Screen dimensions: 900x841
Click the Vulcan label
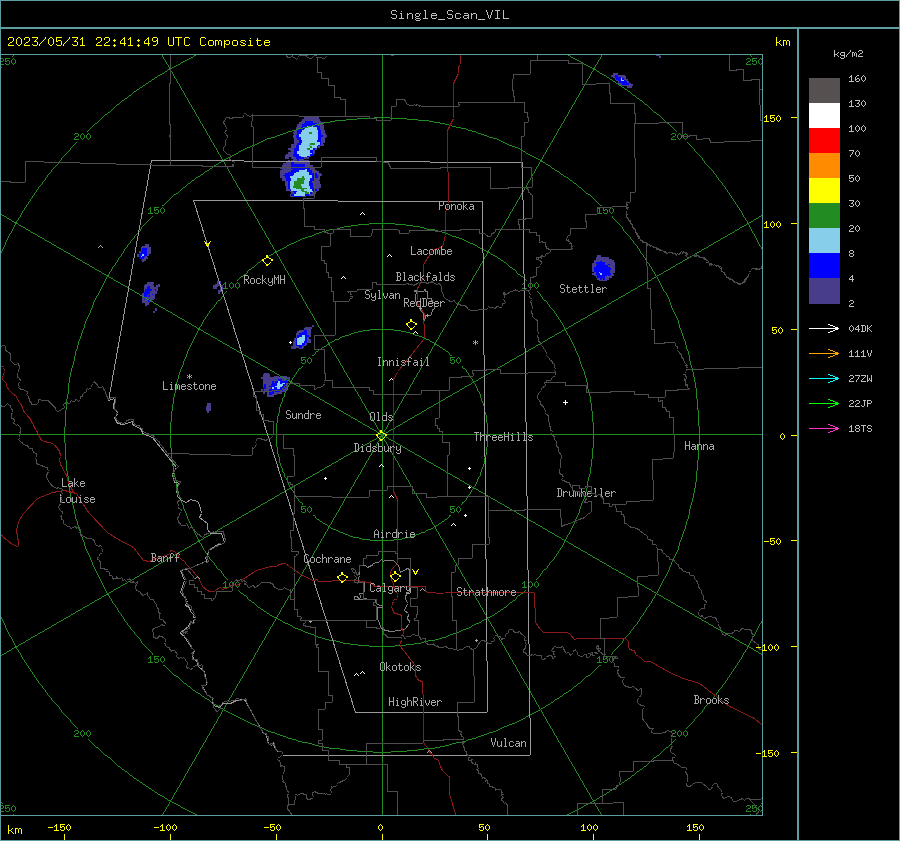[x=508, y=743]
